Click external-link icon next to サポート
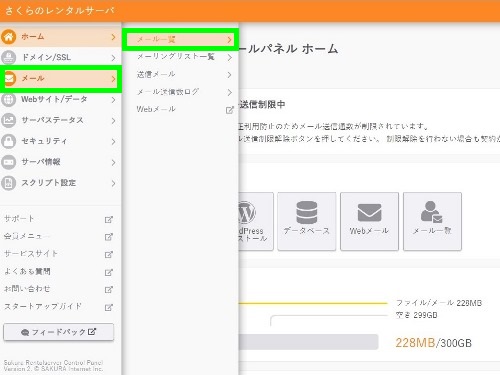Viewport: 500px width, 375px height. [x=109, y=219]
